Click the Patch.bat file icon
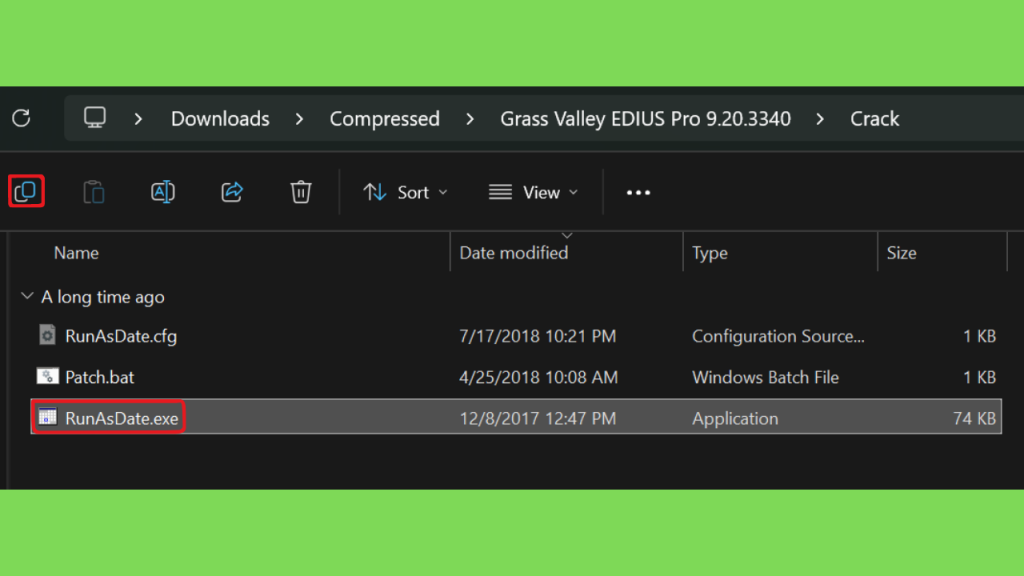 coord(47,376)
